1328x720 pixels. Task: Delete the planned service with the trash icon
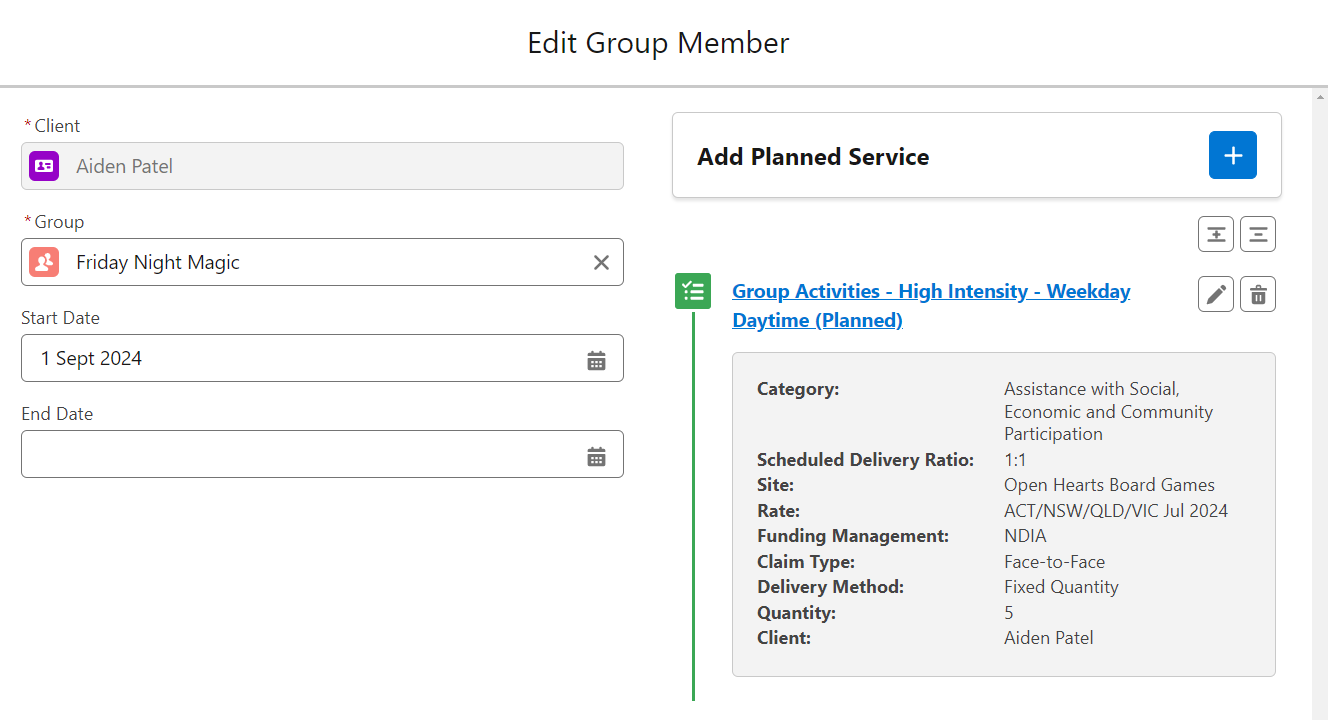1258,294
